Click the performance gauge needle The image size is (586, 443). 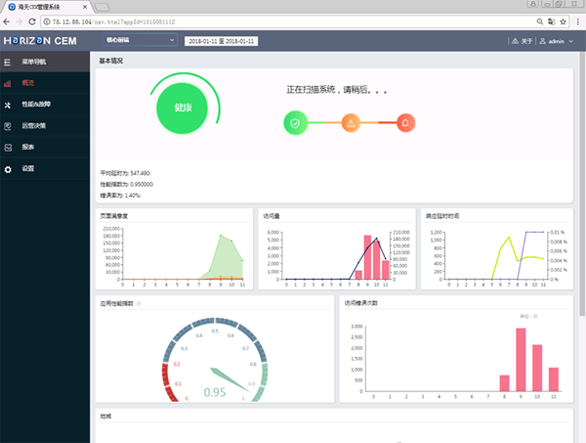pos(230,380)
